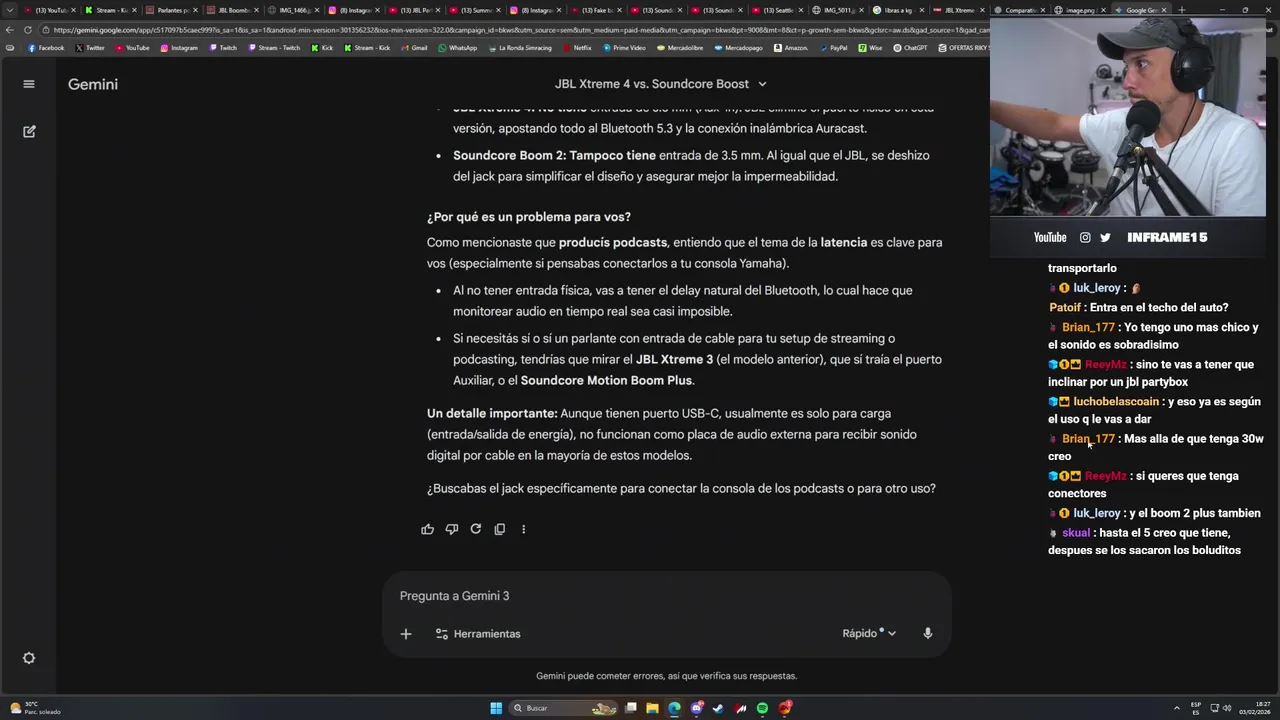Switch to the Parlantes browser tab

pos(172,10)
